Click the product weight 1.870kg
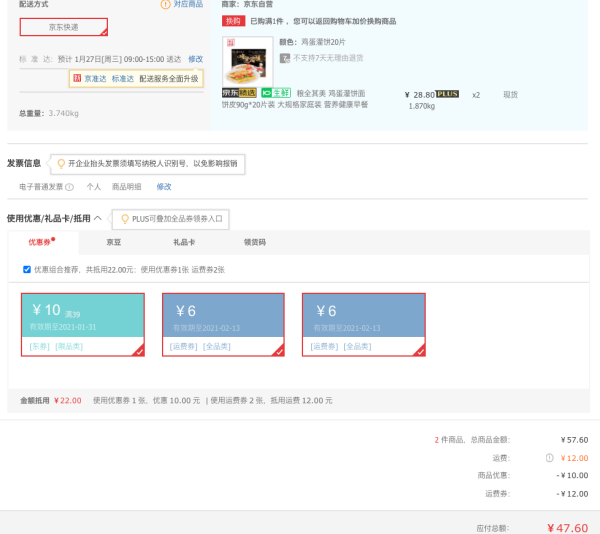 tap(422, 106)
